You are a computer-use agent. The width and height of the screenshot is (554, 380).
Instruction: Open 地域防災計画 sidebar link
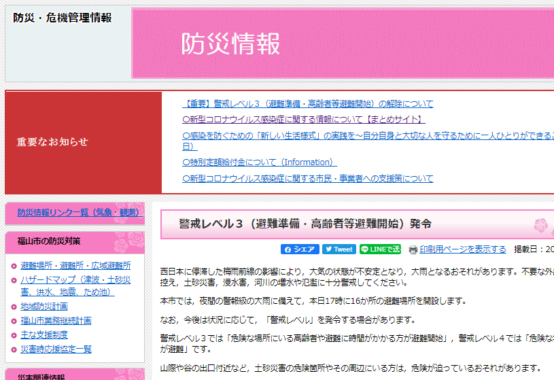pos(44,306)
